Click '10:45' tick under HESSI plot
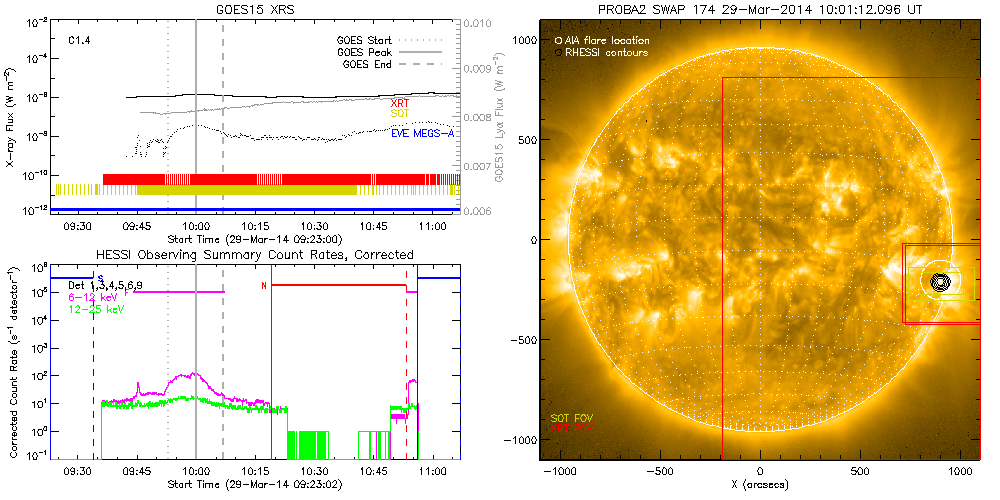1000x500 pixels. click(x=374, y=473)
